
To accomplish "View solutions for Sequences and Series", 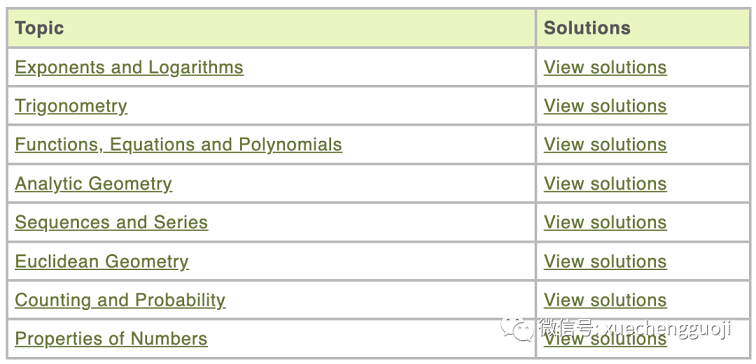I will point(605,222).
